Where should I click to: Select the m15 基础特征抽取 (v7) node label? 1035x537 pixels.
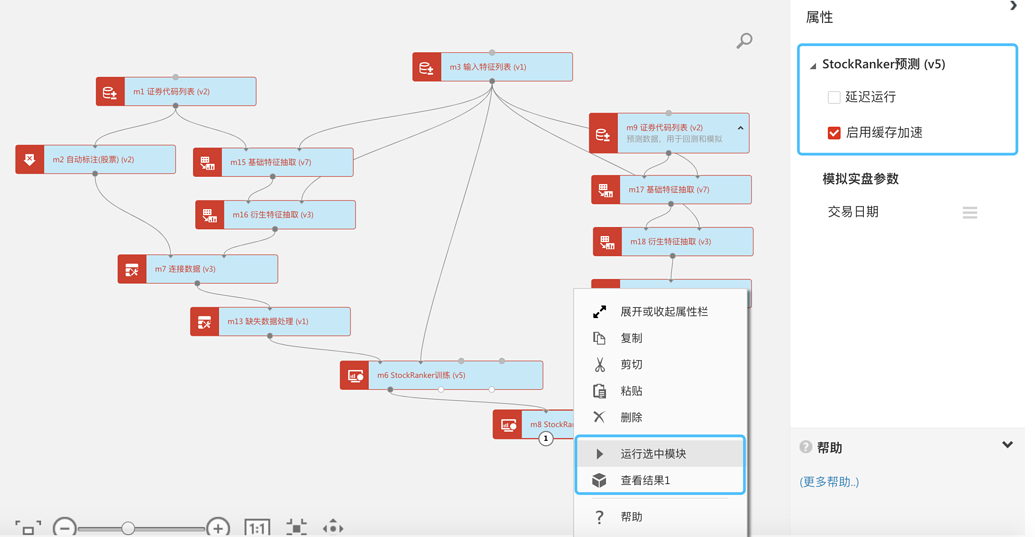pos(271,162)
